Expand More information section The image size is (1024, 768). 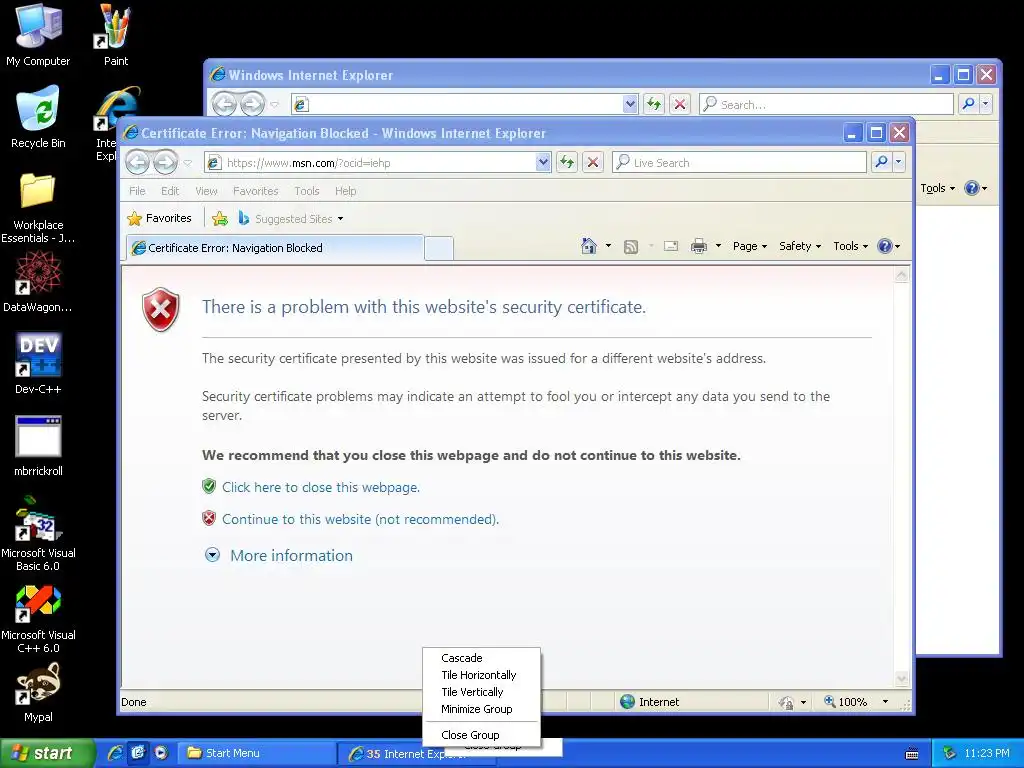[x=279, y=555]
